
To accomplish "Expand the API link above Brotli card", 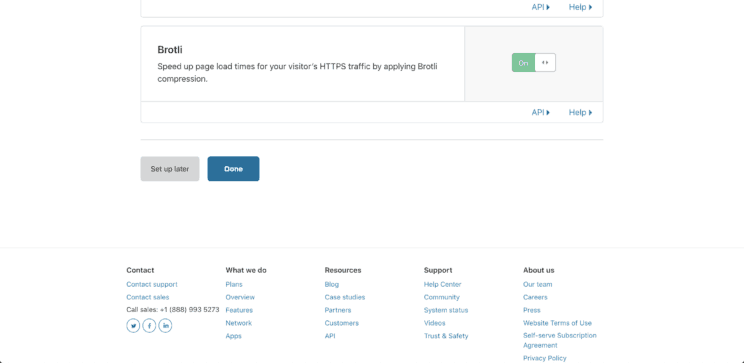I will point(540,7).
